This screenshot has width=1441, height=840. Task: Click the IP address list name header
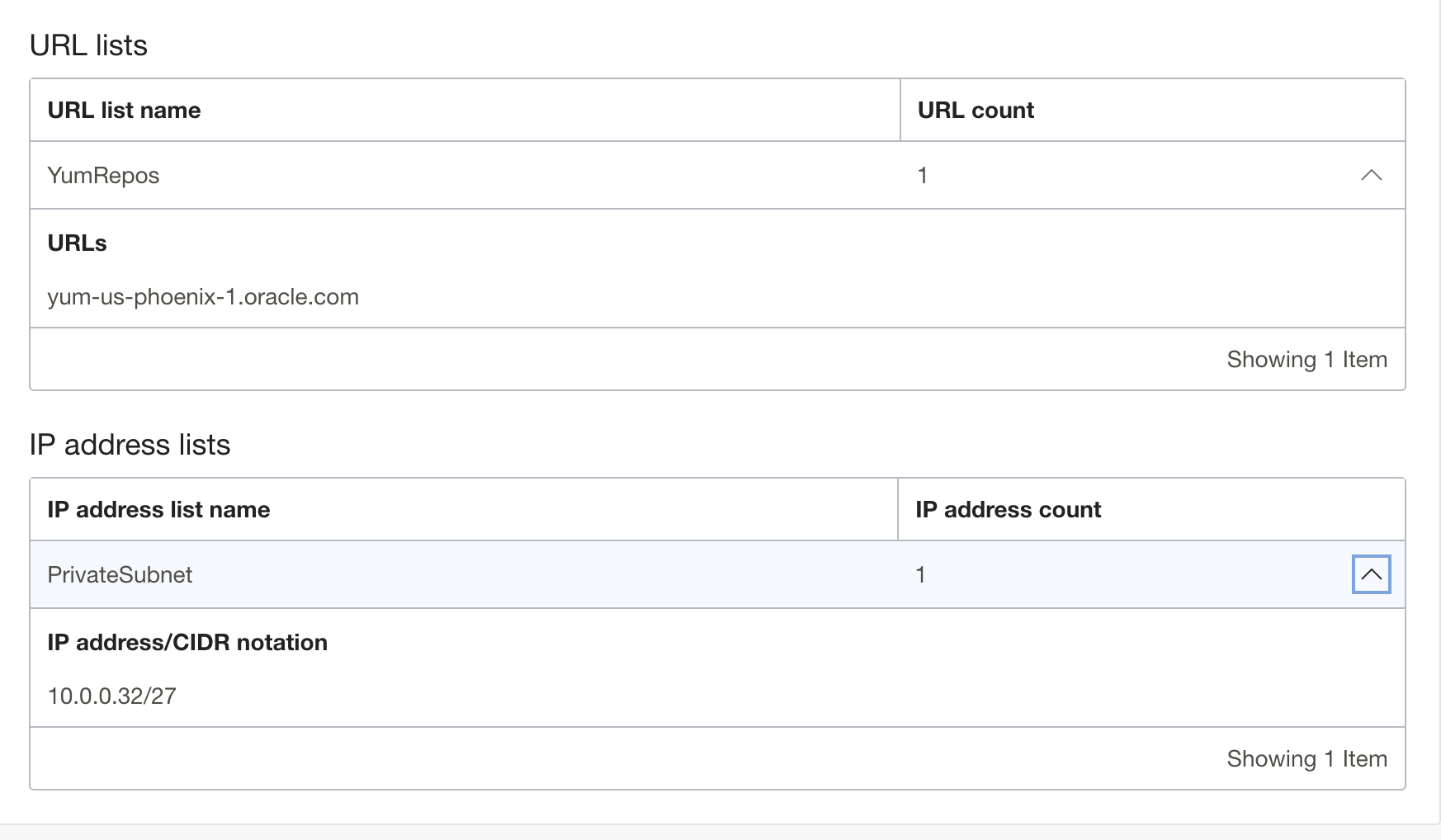[x=158, y=510]
